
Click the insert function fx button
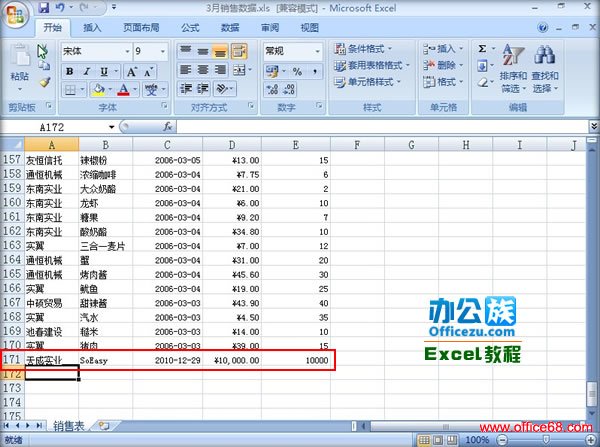pyautogui.click(x=168, y=126)
